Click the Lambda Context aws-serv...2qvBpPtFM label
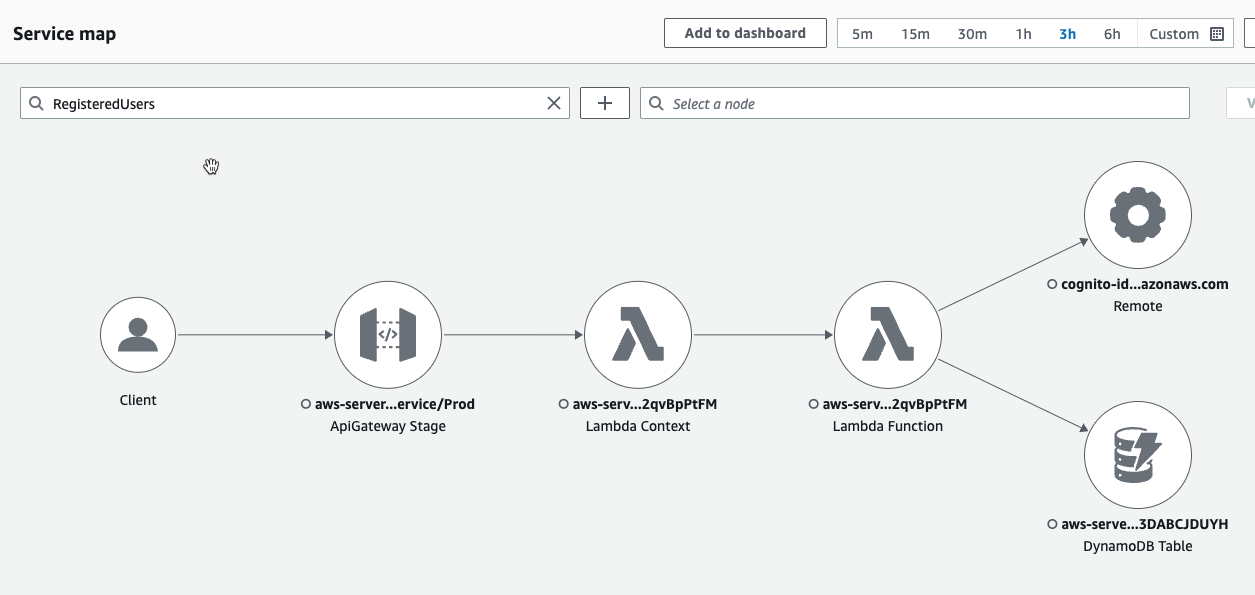 (645, 404)
